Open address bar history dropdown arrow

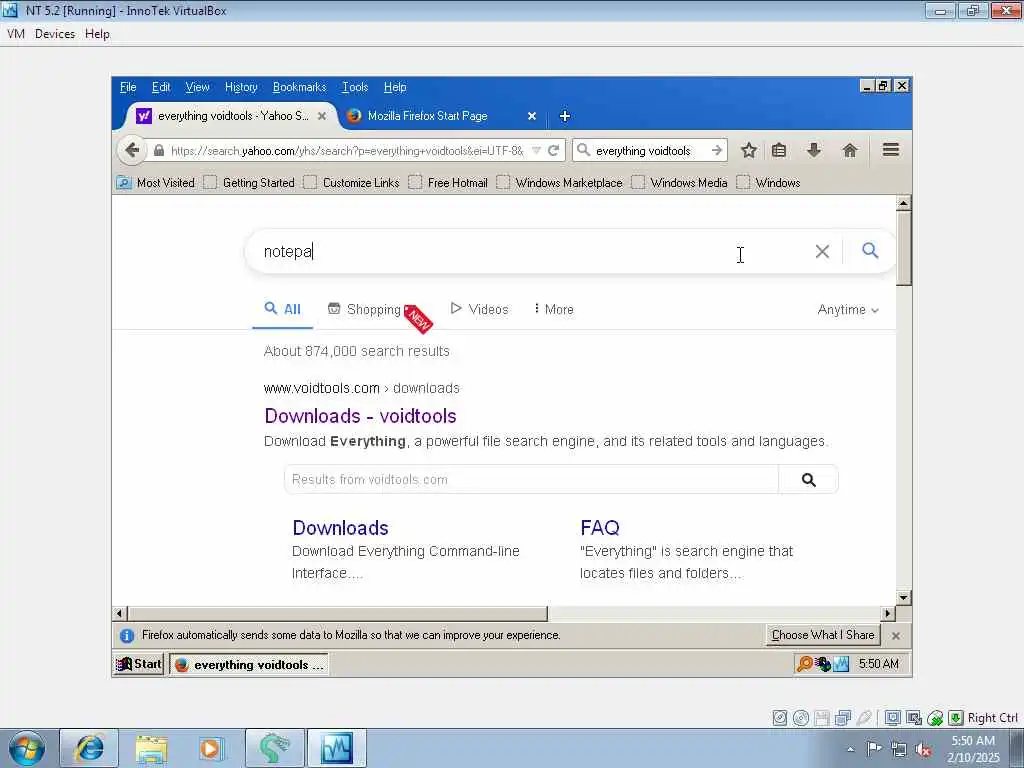536,151
